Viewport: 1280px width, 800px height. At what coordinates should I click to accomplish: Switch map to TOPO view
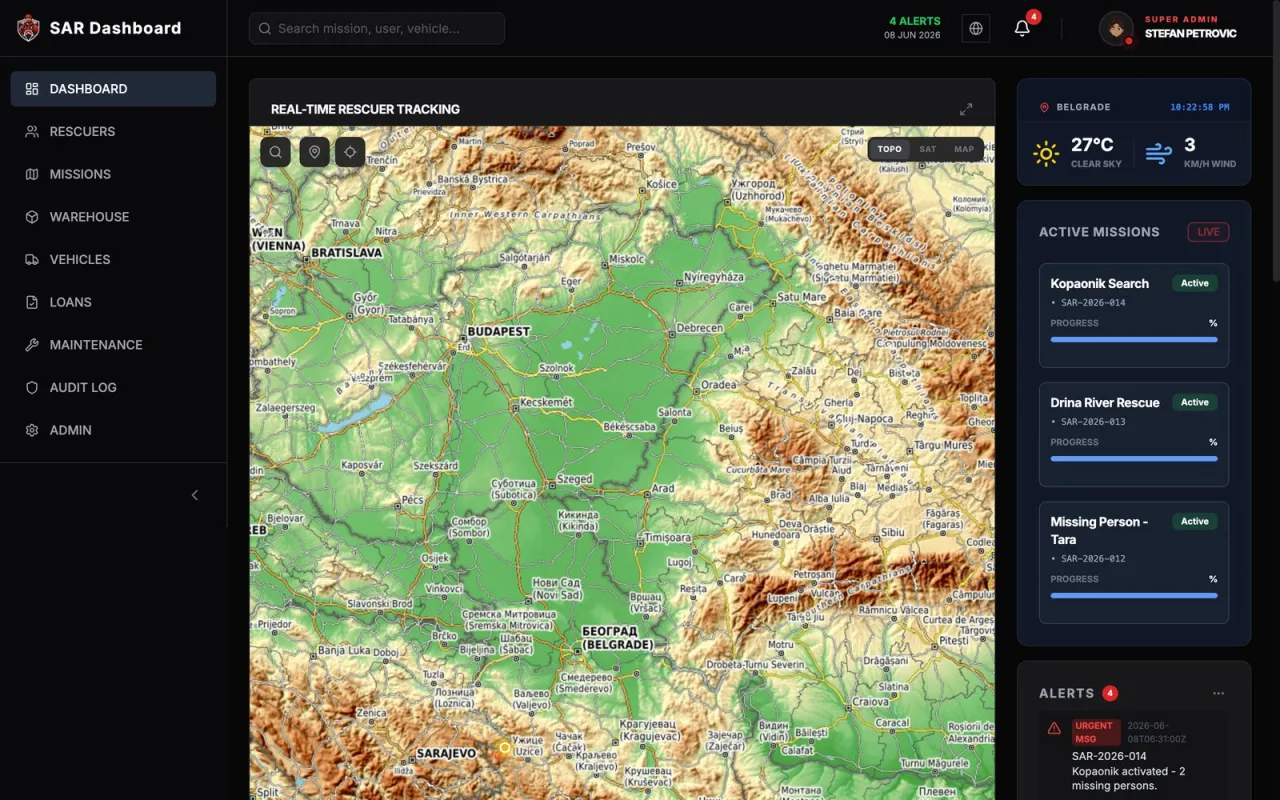pyautogui.click(x=889, y=149)
